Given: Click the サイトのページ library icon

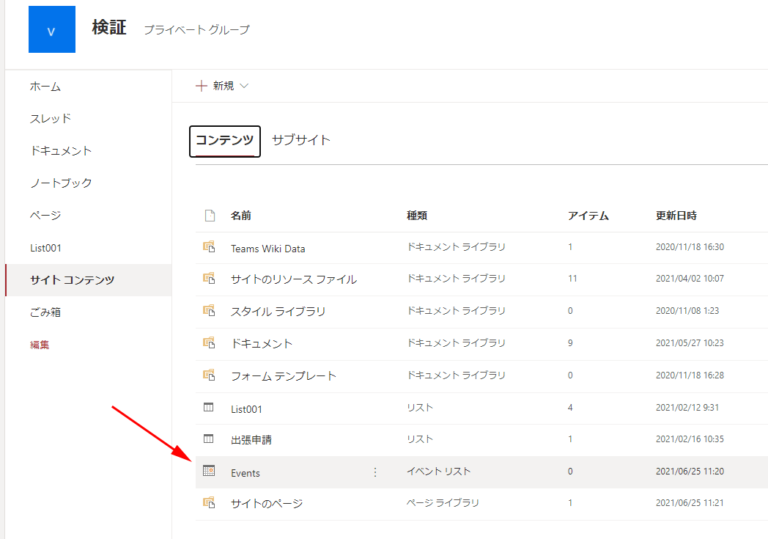Looking at the screenshot, I should pyautogui.click(x=209, y=503).
